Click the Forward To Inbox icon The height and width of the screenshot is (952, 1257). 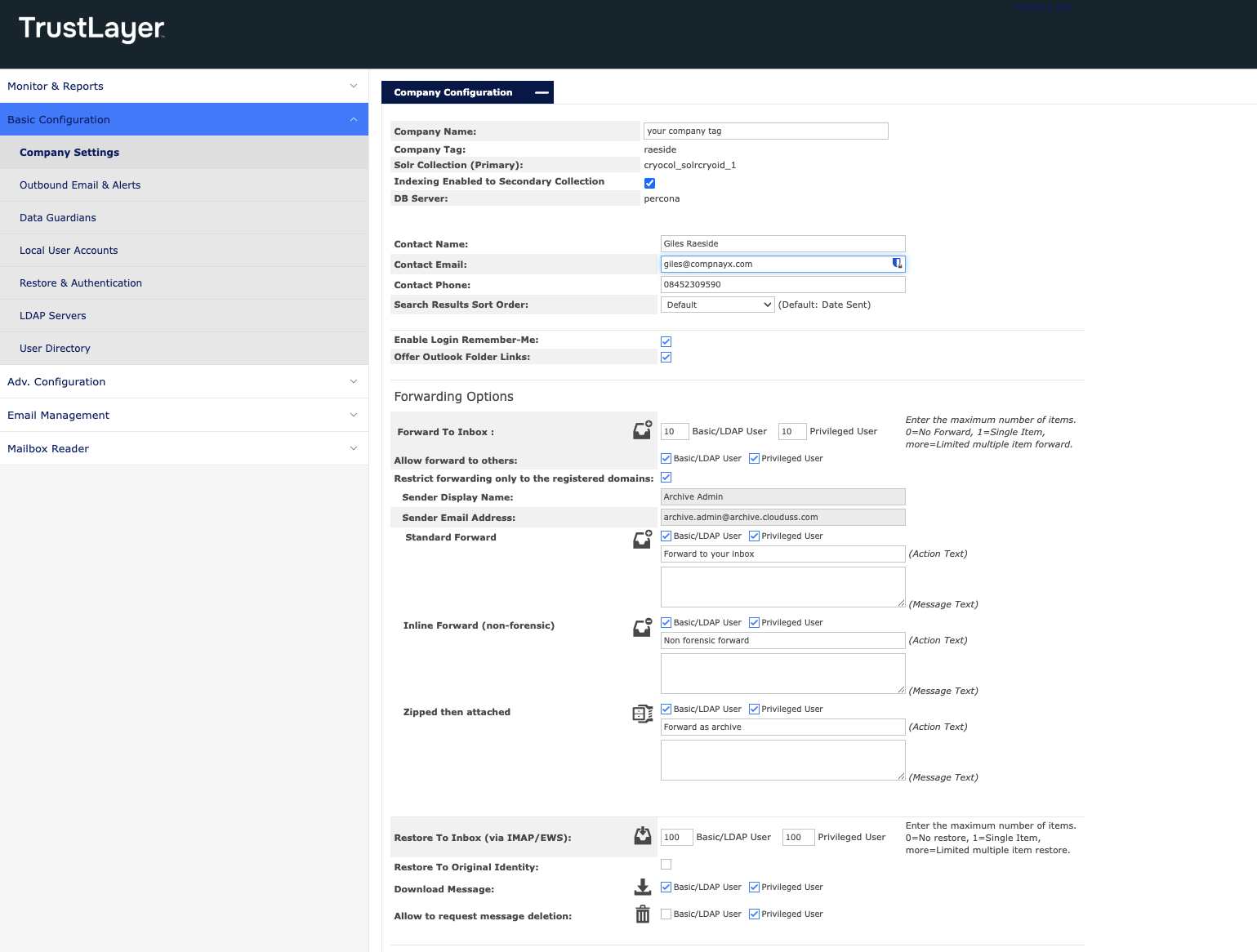(643, 430)
